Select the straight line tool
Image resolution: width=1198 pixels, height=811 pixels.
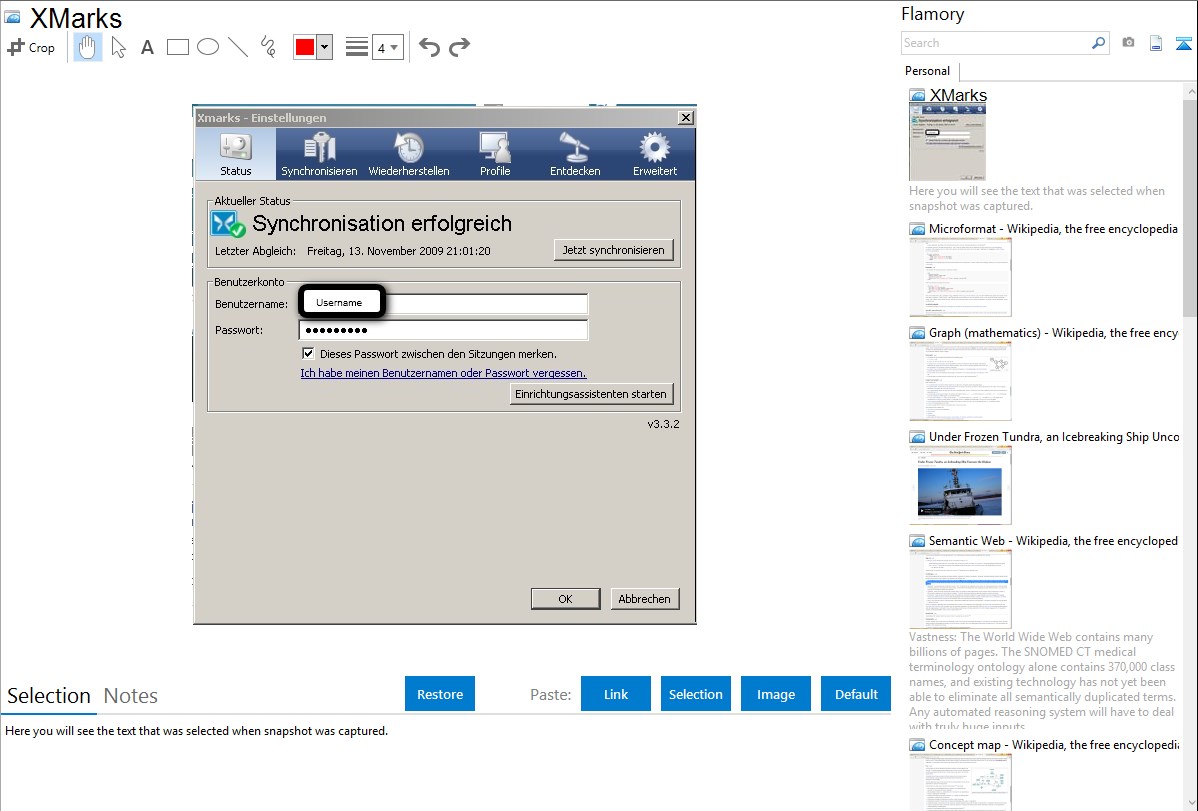coord(238,47)
